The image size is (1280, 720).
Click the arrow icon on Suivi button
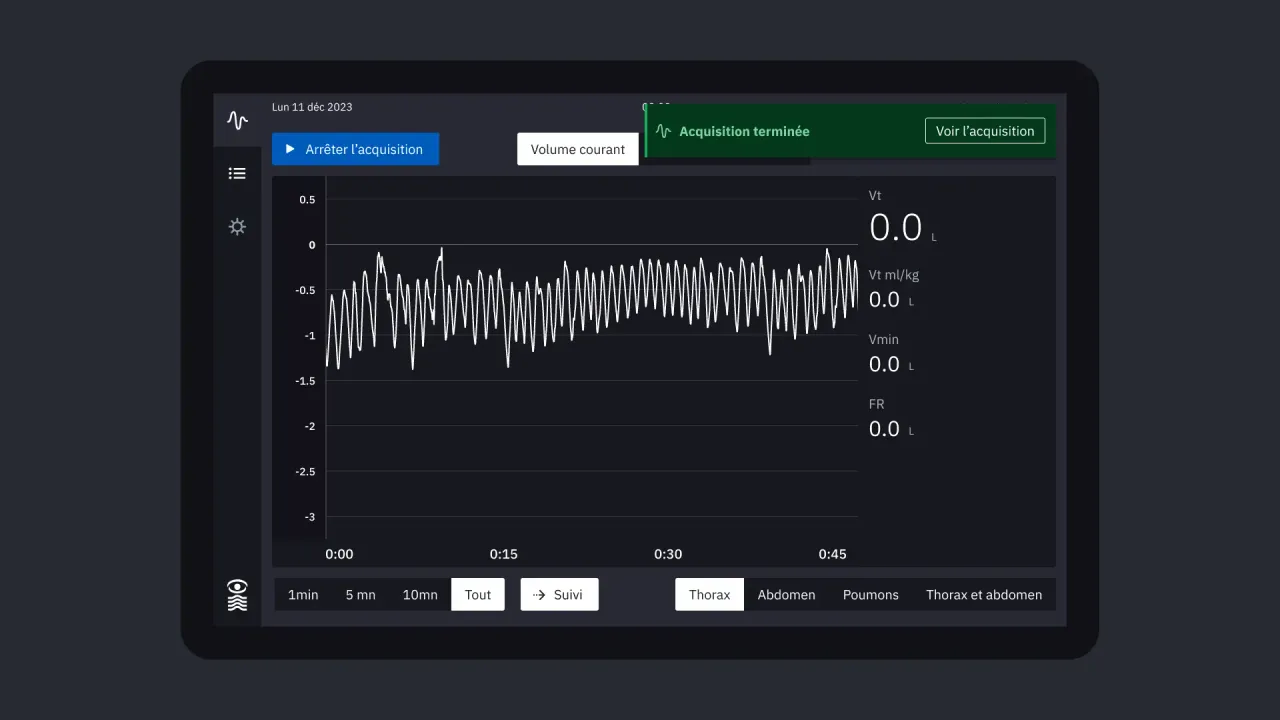coord(538,595)
